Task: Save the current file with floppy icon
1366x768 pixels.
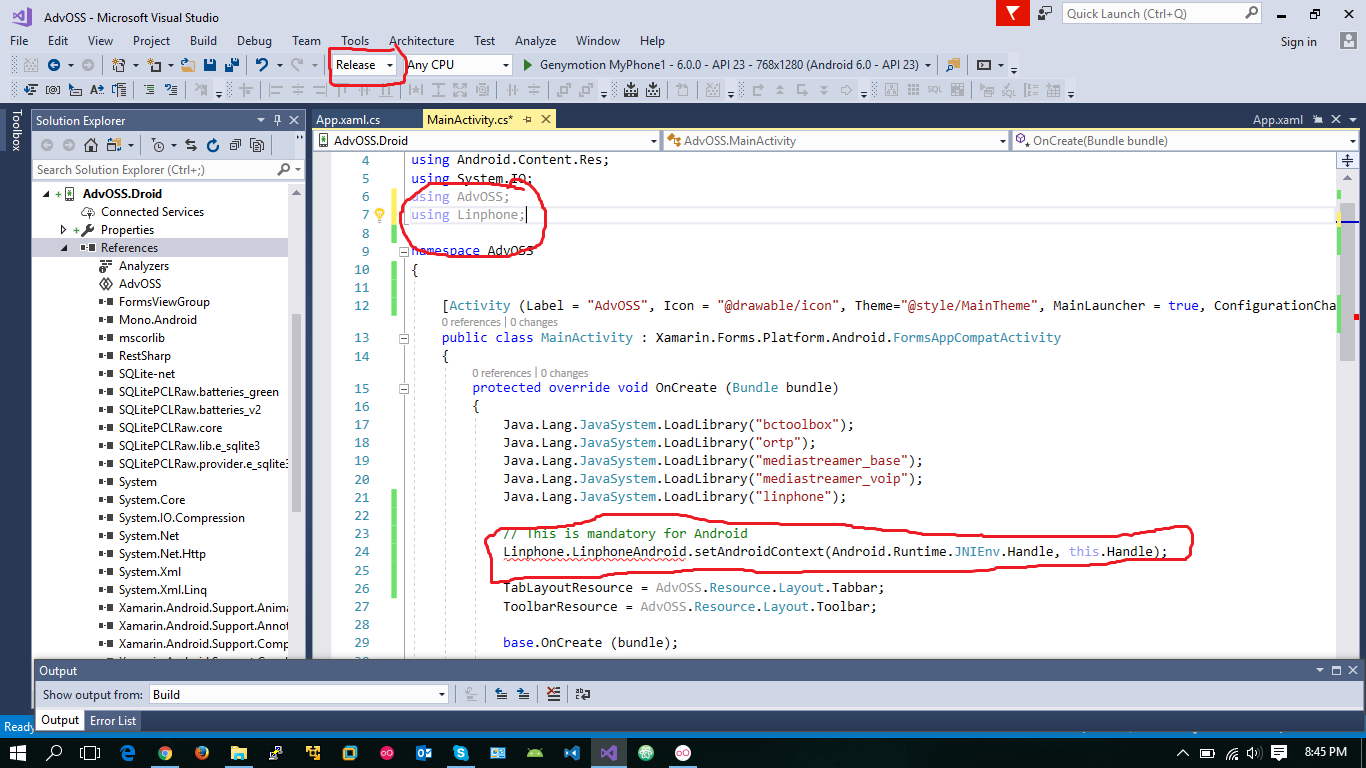Action: (210, 65)
